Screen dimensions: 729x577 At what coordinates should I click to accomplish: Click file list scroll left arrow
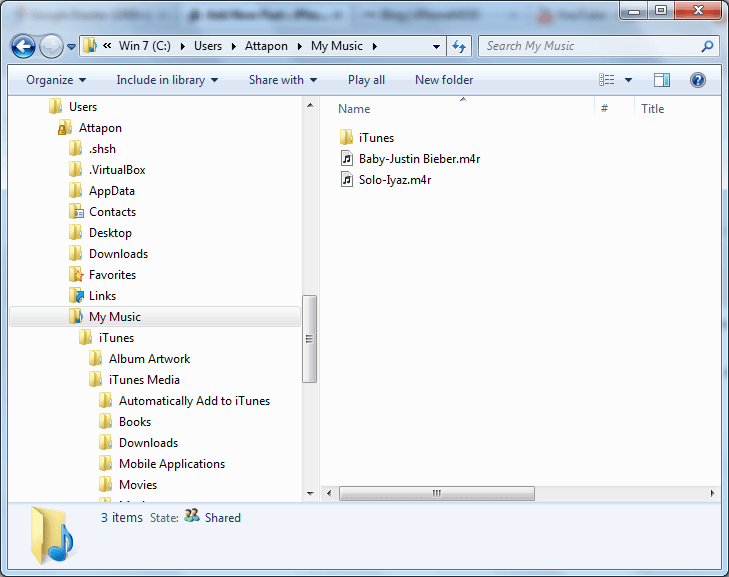(329, 493)
